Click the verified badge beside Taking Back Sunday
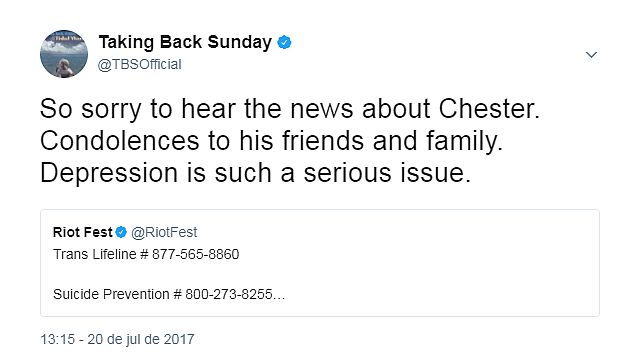Image resolution: width=640 pixels, height=361 pixels. click(x=284, y=42)
